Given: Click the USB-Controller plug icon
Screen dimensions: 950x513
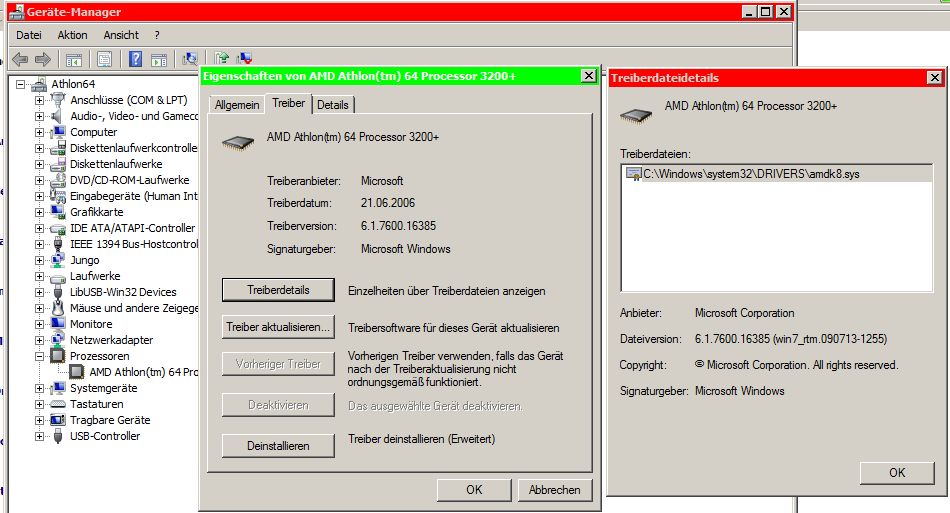Looking at the screenshot, I should (58, 436).
